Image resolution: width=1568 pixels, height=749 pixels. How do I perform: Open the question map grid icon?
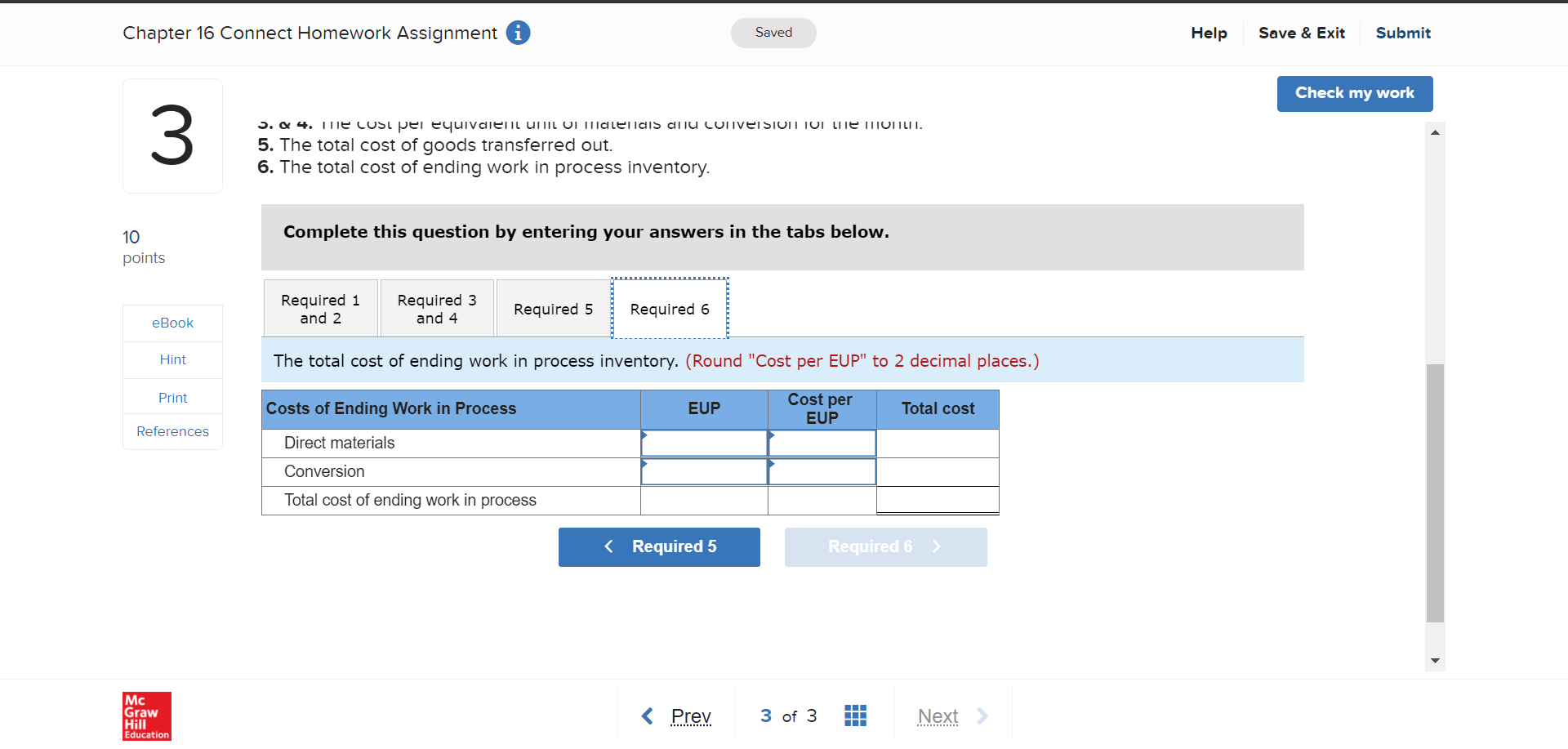coord(855,716)
